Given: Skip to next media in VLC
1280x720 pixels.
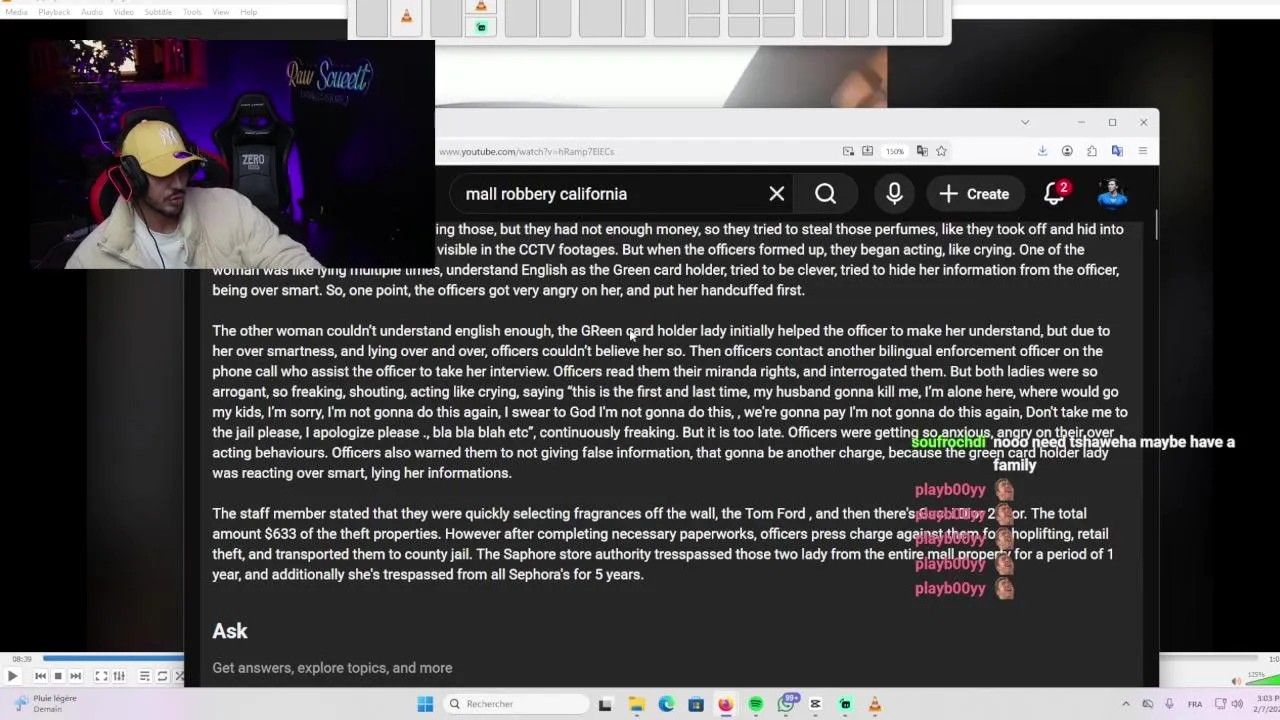Looking at the screenshot, I should (75, 676).
